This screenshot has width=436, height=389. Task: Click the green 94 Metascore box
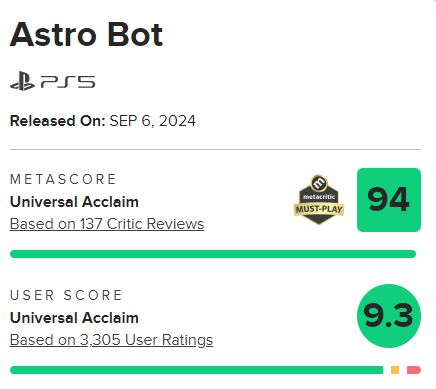[x=389, y=200]
